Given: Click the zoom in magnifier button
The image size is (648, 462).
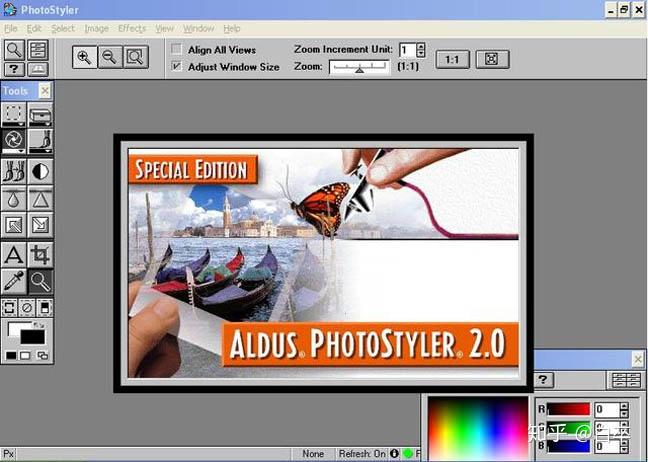Looking at the screenshot, I should pos(84,57).
